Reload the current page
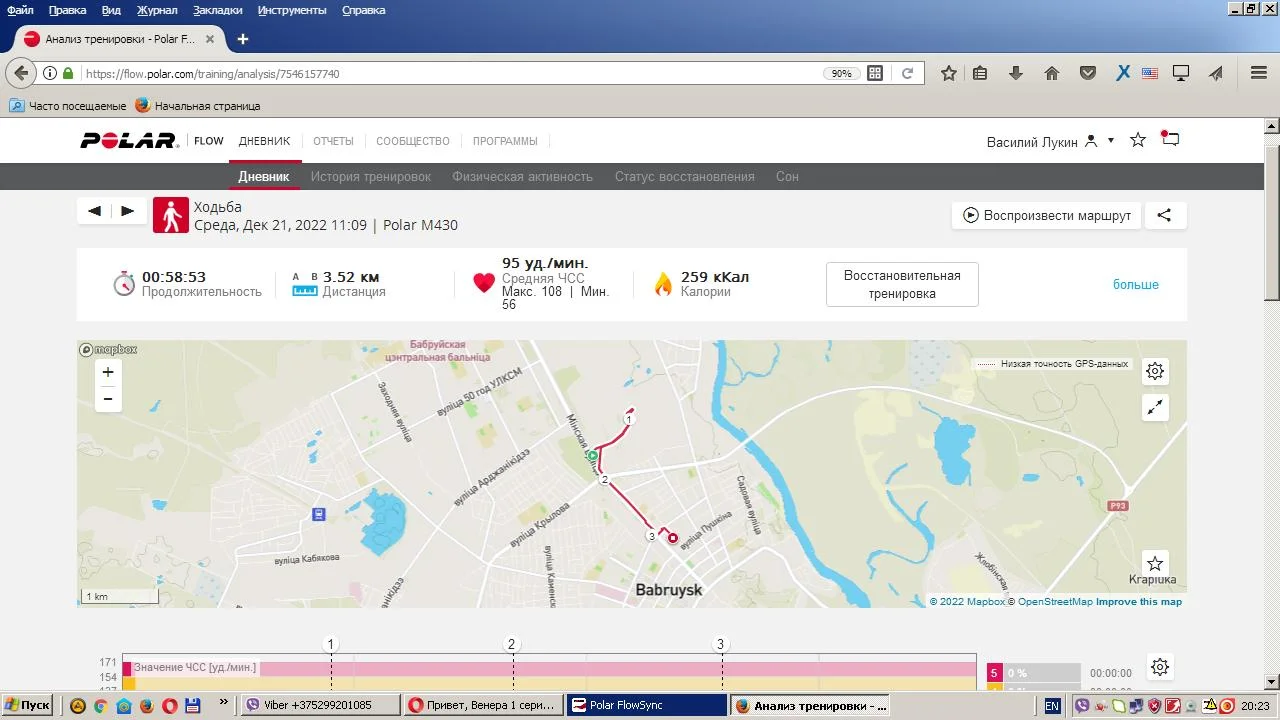This screenshot has height=720, width=1280. (x=907, y=73)
